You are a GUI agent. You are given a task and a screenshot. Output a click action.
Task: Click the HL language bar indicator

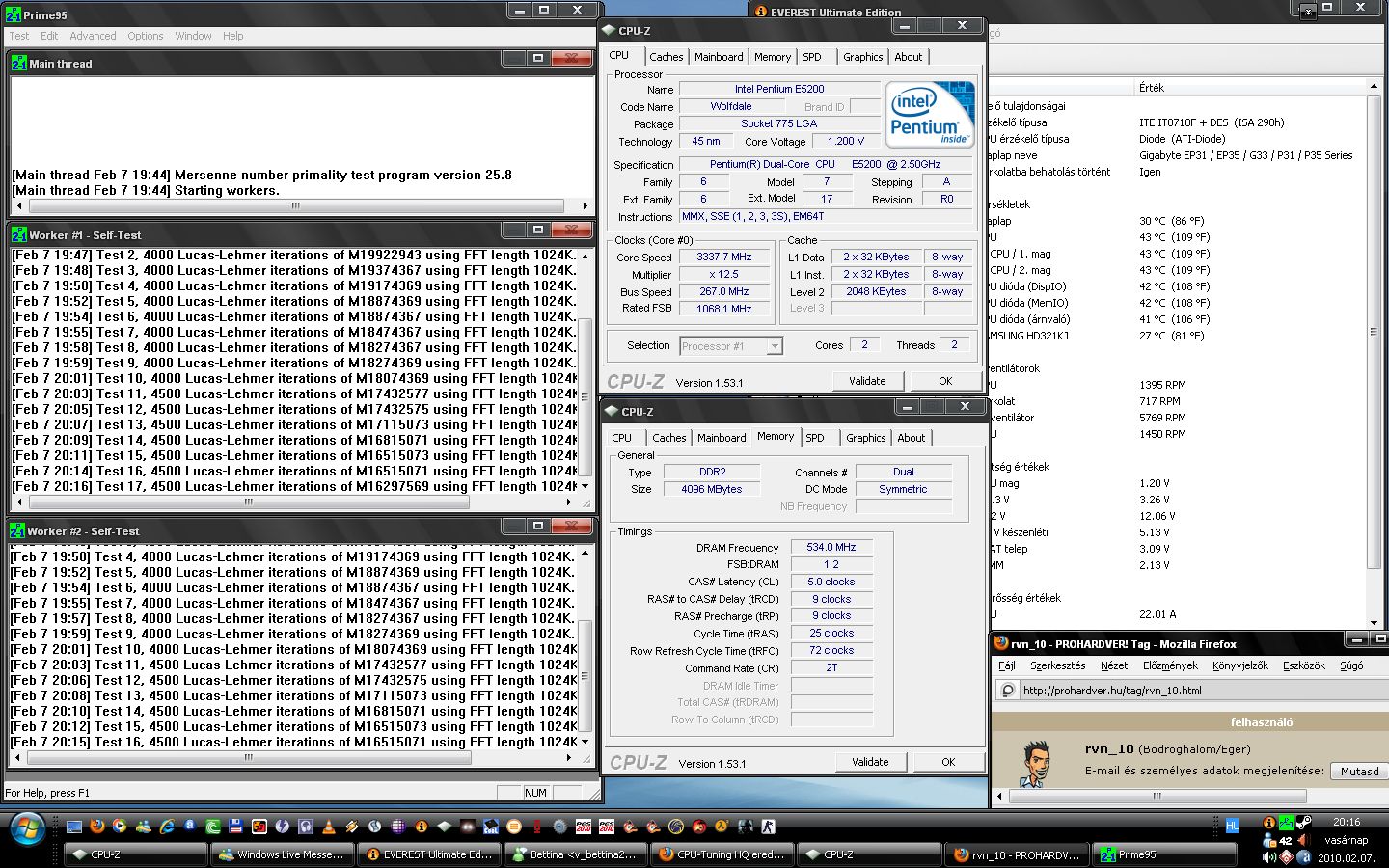[1232, 826]
